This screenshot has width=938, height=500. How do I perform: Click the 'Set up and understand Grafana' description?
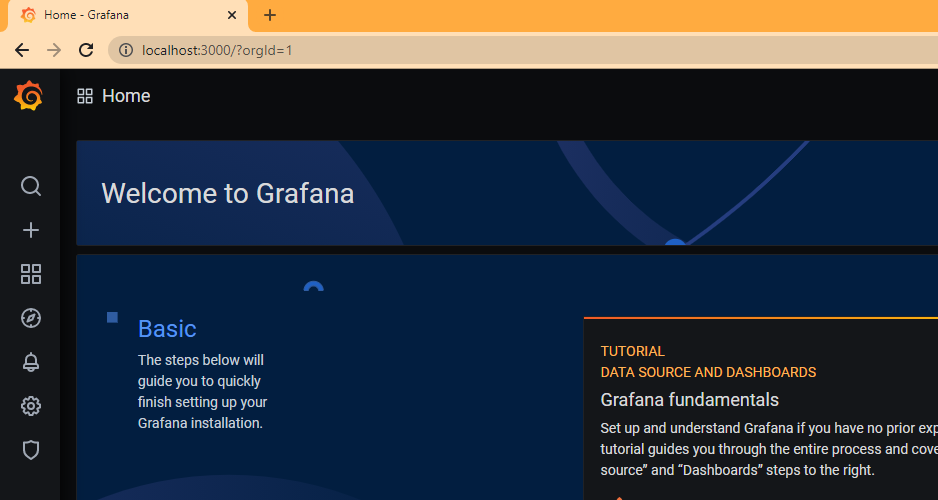click(x=769, y=449)
